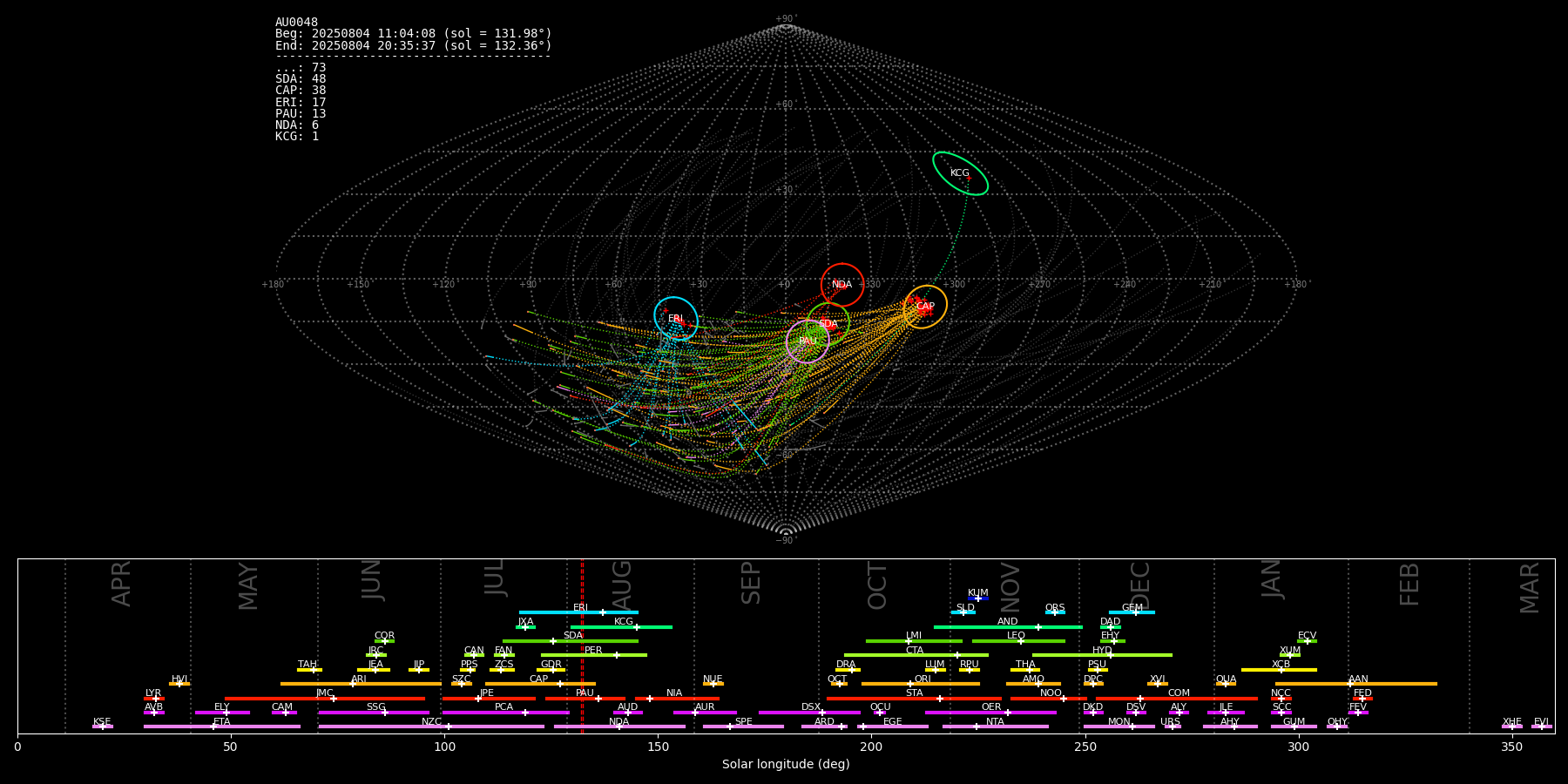Select the NTA pink bar in timeline
The width and height of the screenshot is (1568, 784).
996,727
